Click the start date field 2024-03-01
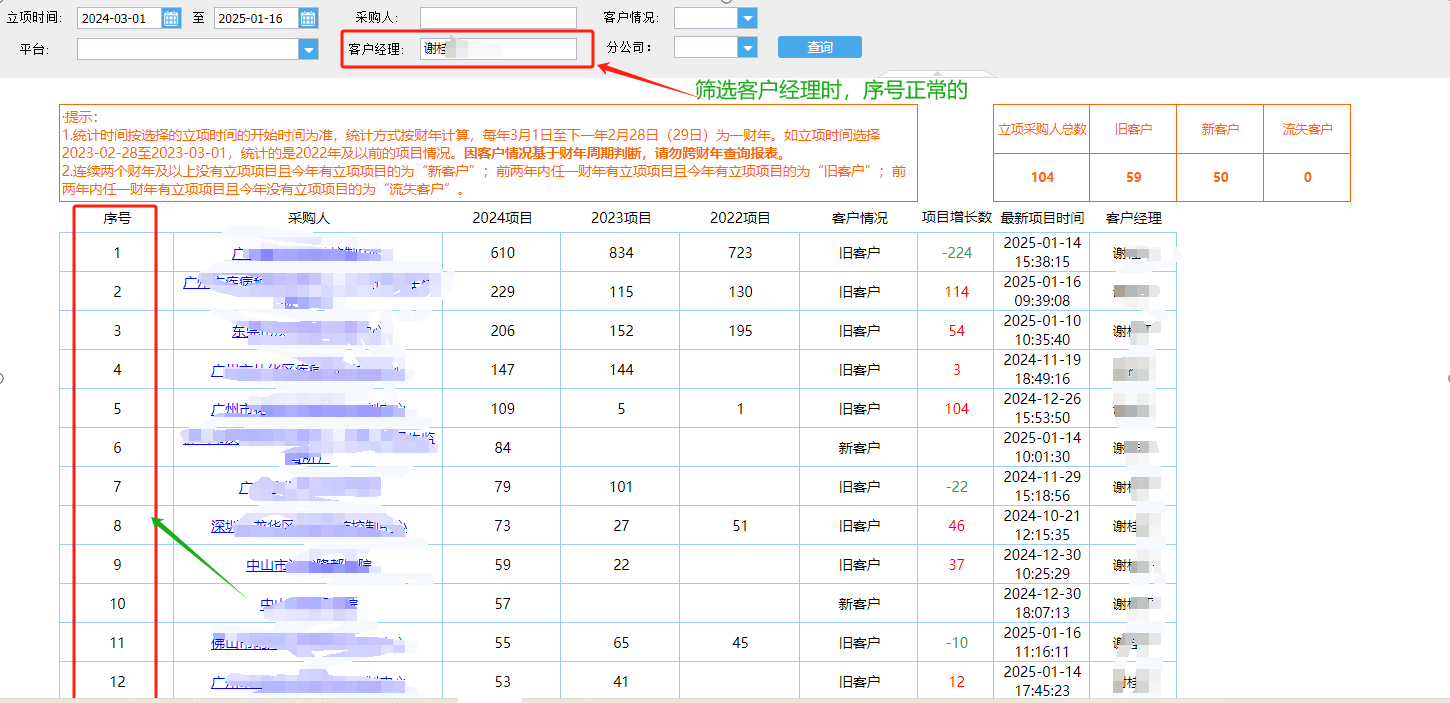 click(x=118, y=18)
